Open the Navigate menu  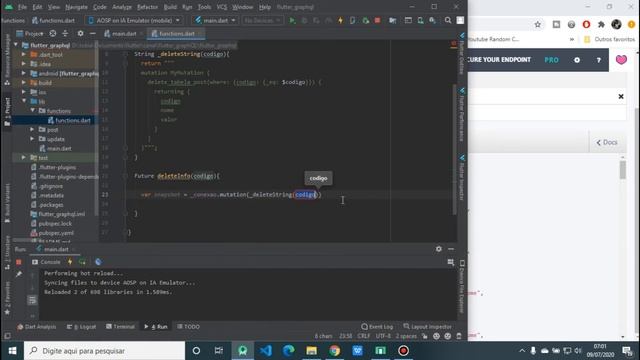76,7
